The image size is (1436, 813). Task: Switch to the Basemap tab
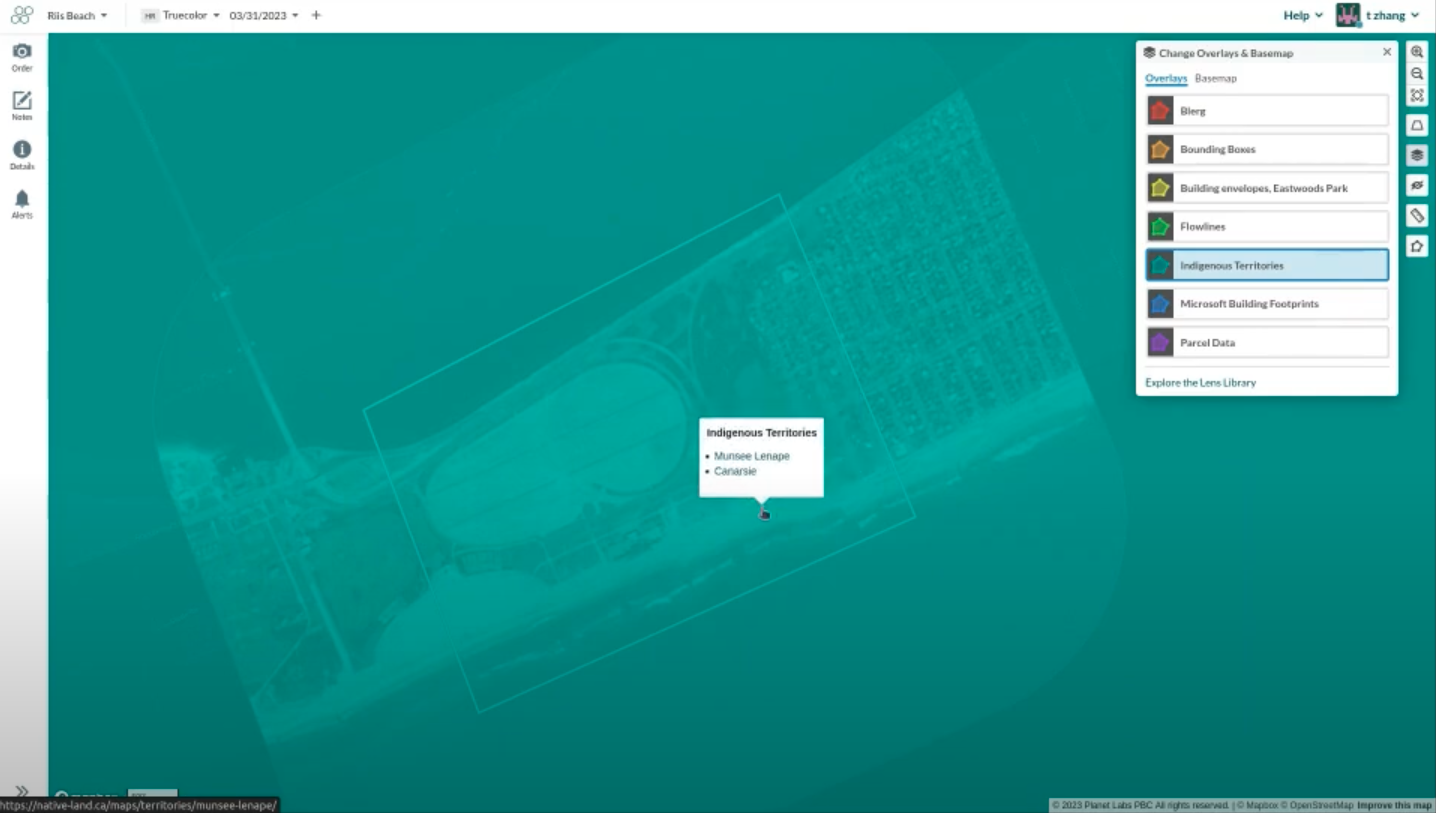click(x=1215, y=78)
